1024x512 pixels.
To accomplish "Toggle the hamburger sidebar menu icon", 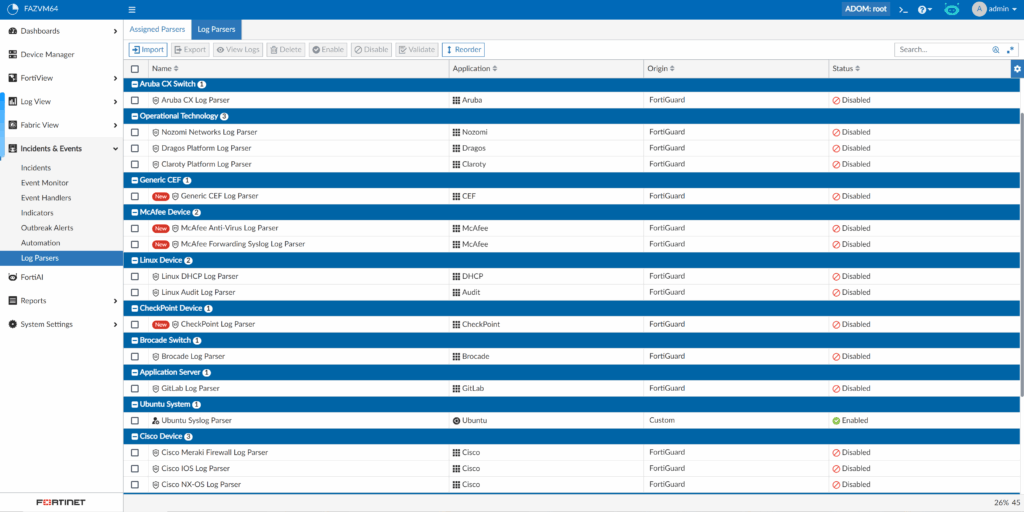I will [132, 10].
